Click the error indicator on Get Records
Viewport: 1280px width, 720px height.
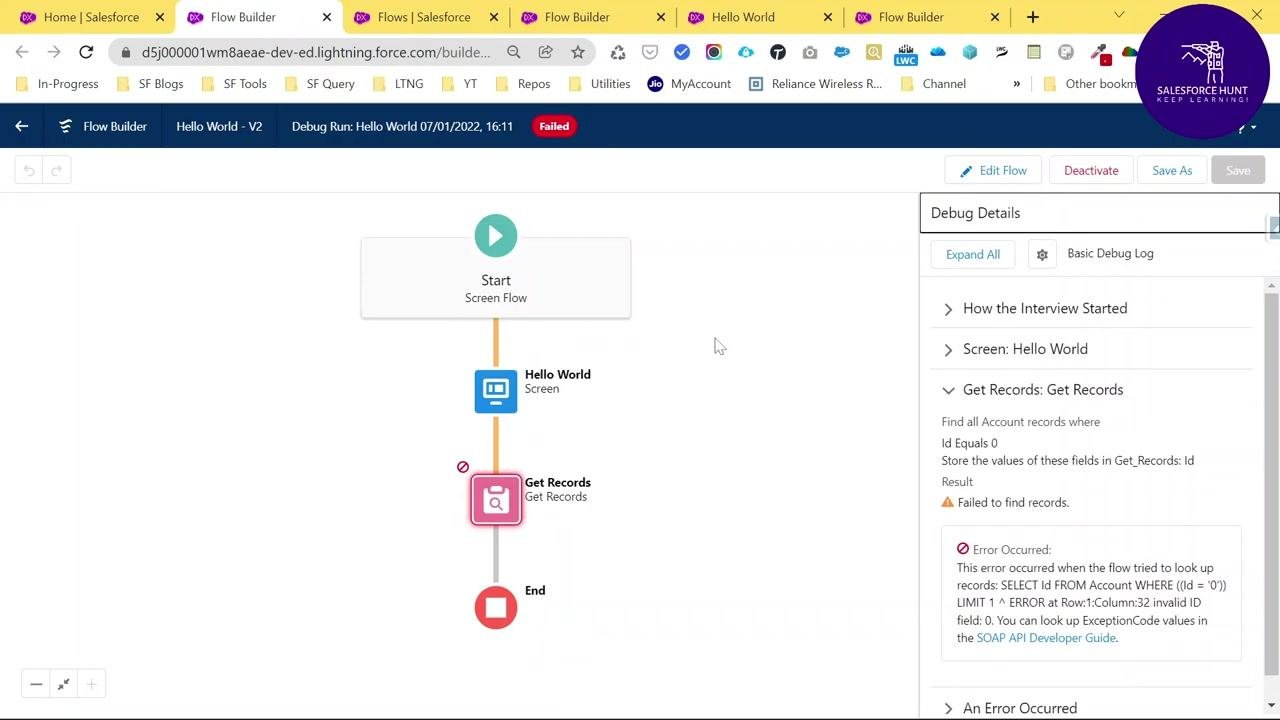pyautogui.click(x=463, y=467)
